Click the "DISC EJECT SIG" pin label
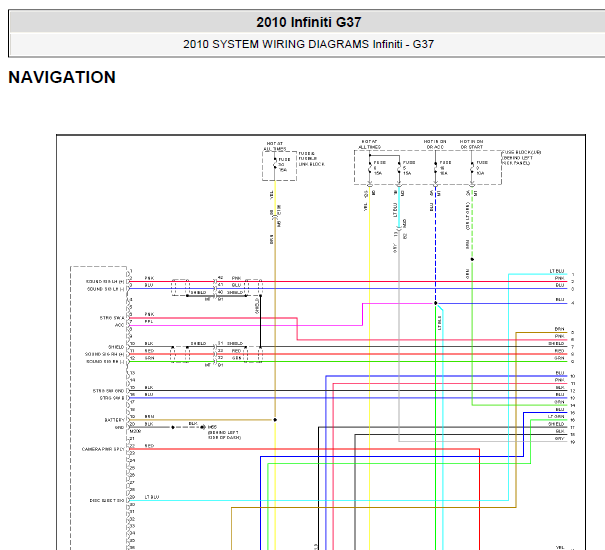This screenshot has height=550, width=605. (107, 501)
